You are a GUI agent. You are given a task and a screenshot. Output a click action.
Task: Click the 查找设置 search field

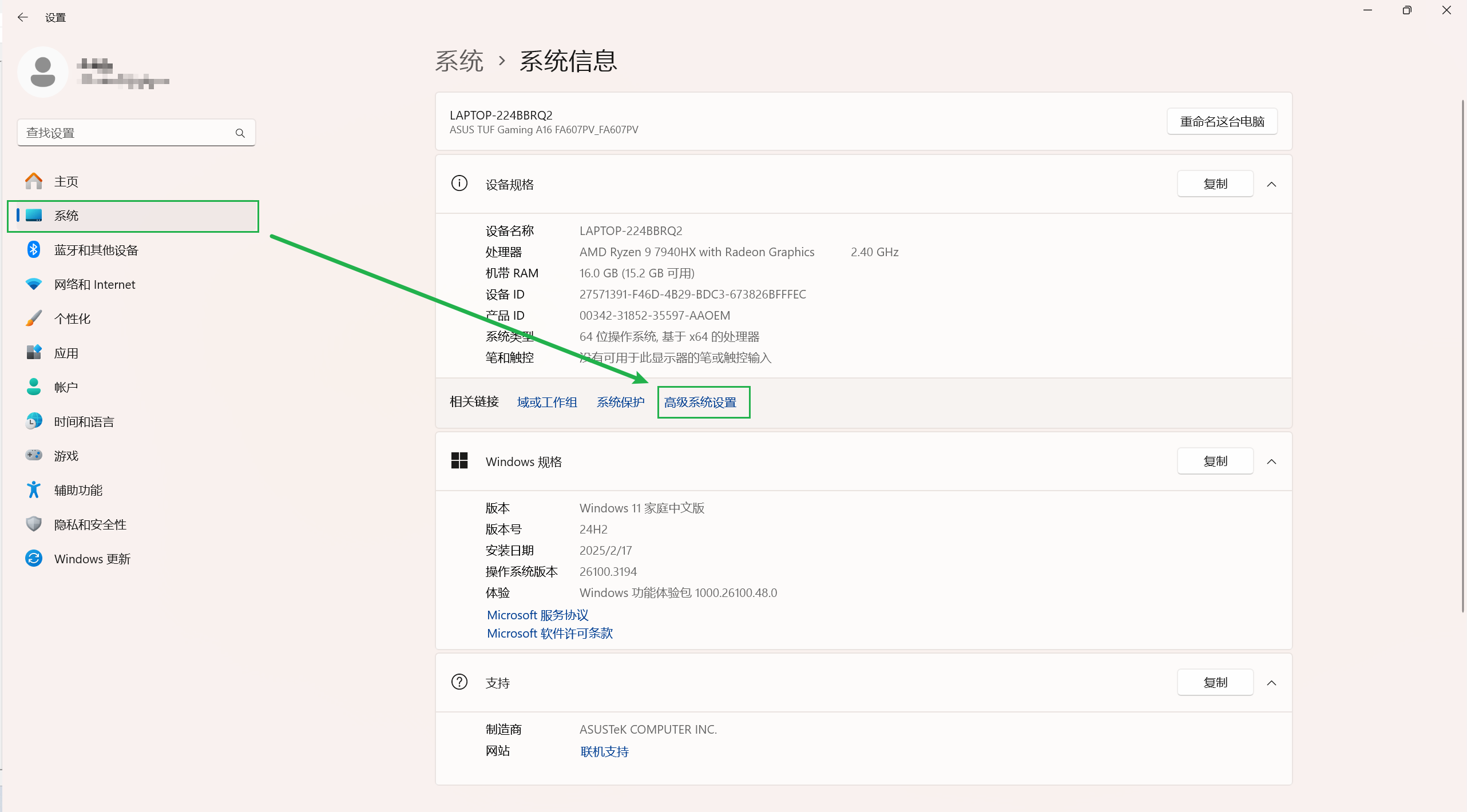tap(126, 133)
